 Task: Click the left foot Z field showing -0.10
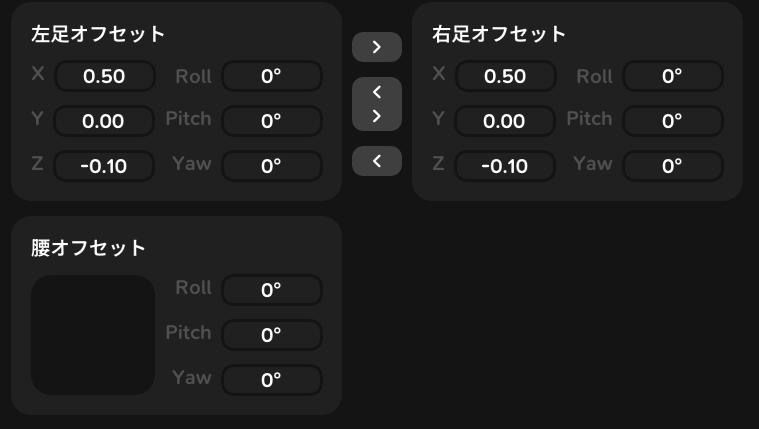pyautogui.click(x=104, y=166)
